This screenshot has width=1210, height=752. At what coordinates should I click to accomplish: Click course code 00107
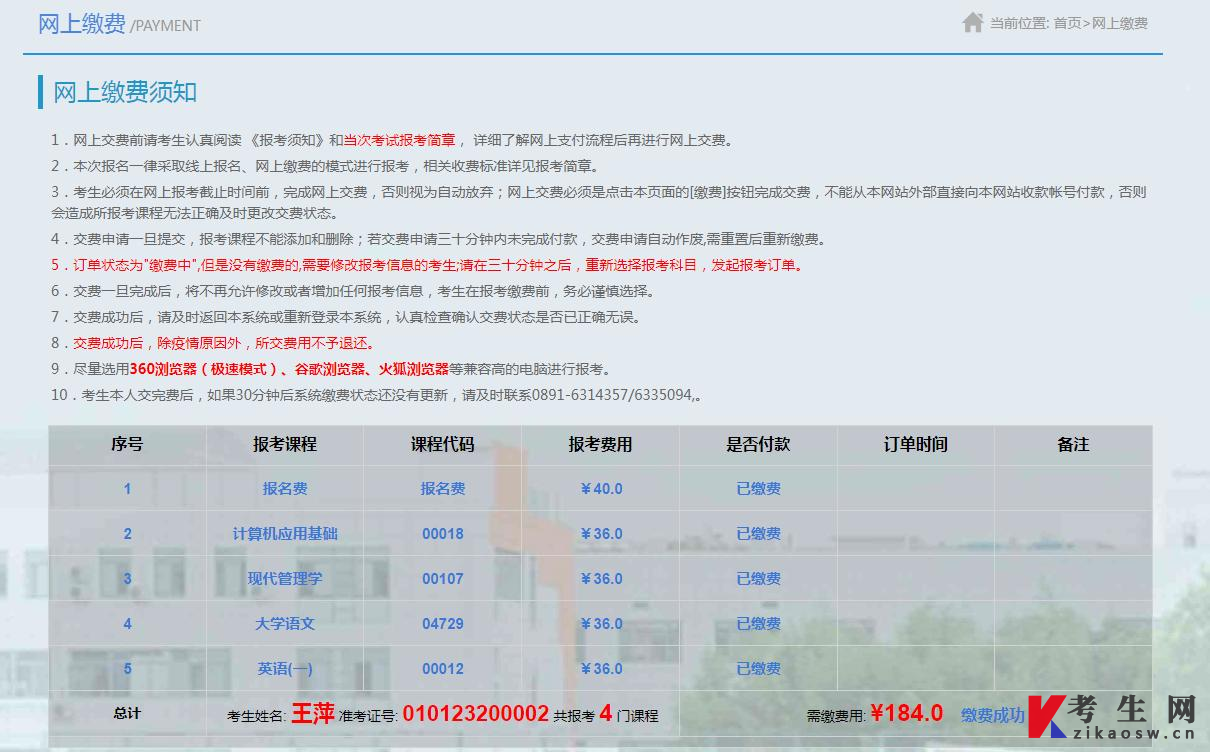click(x=443, y=579)
